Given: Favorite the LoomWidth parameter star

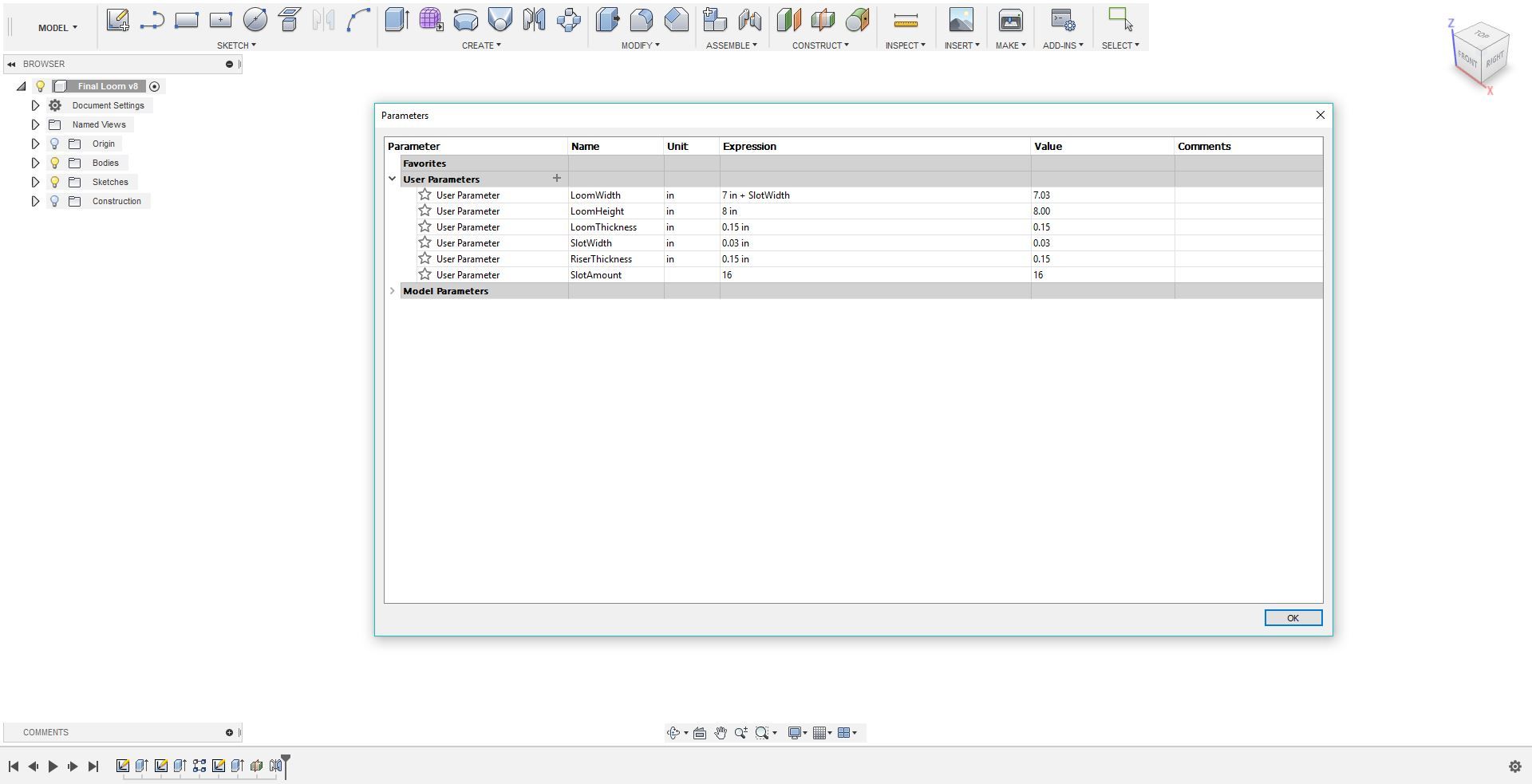Looking at the screenshot, I should click(x=425, y=195).
